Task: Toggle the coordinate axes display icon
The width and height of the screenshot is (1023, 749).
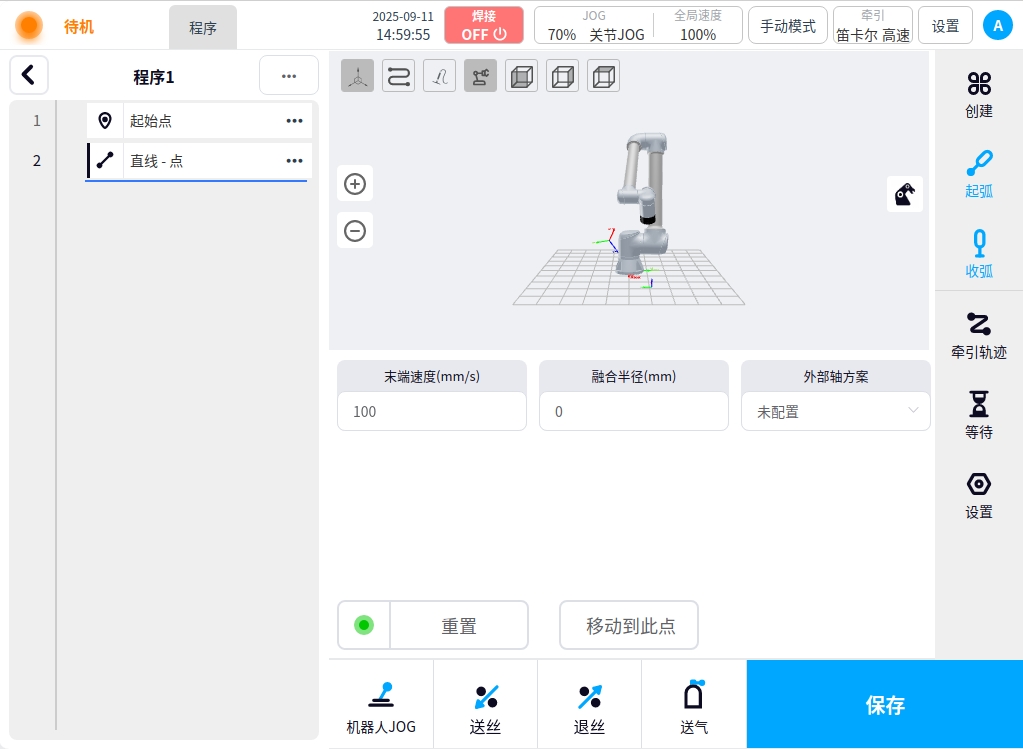Action: tap(357, 76)
